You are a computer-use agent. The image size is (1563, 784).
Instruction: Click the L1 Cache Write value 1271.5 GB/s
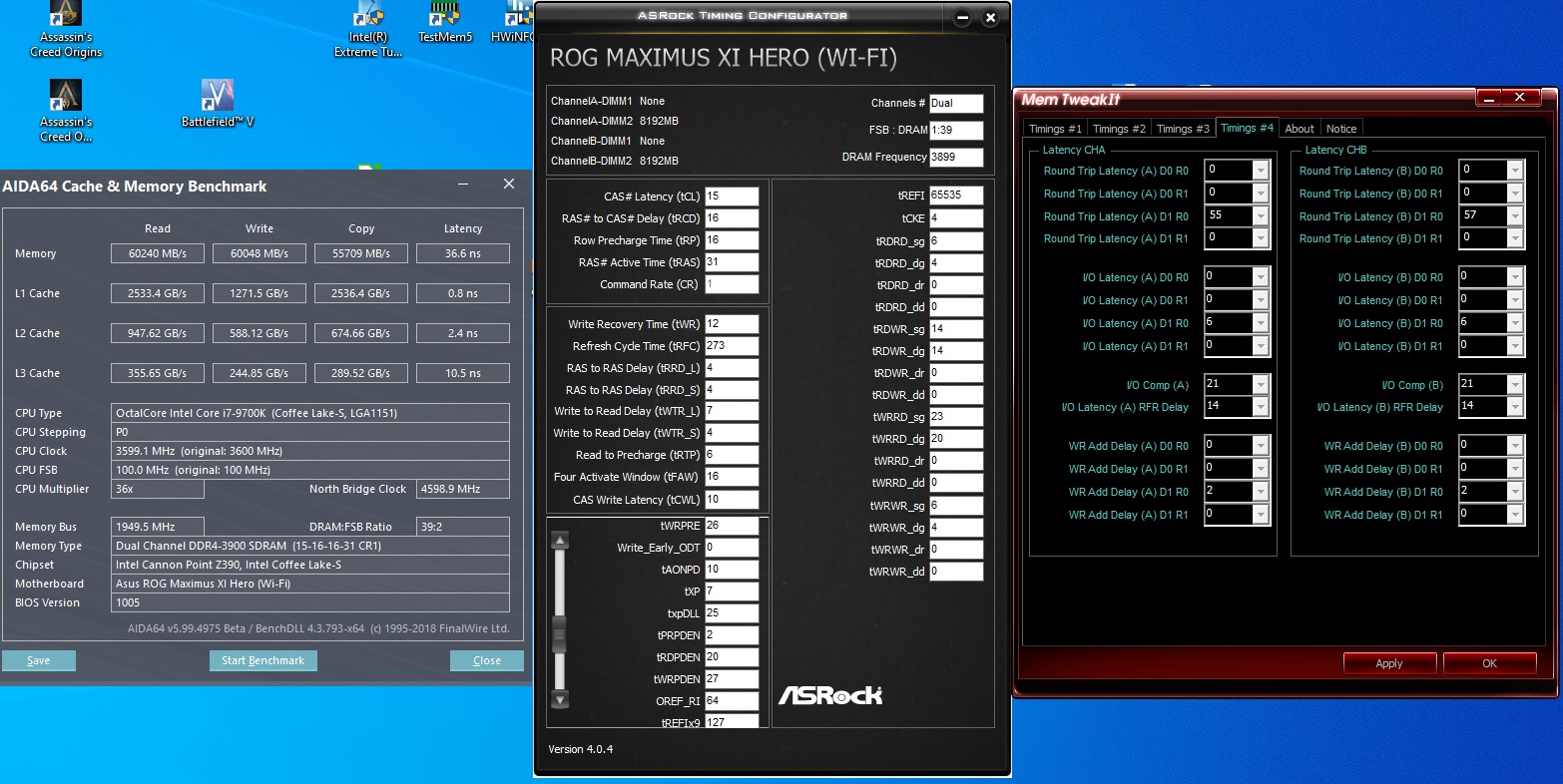coord(260,293)
